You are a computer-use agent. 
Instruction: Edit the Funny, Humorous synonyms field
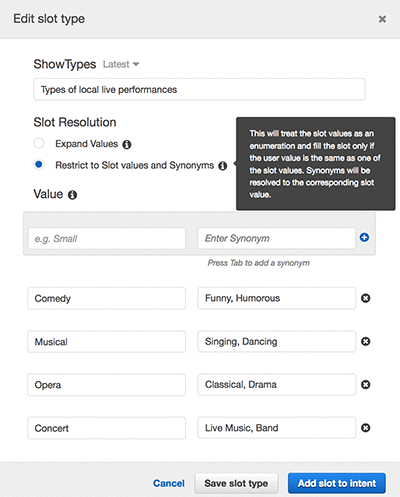pos(277,298)
